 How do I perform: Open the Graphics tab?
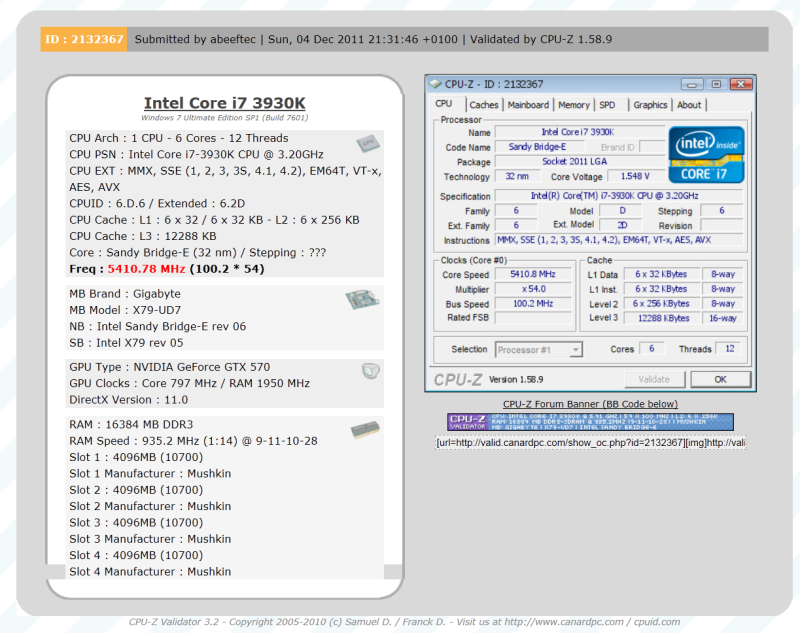point(650,105)
